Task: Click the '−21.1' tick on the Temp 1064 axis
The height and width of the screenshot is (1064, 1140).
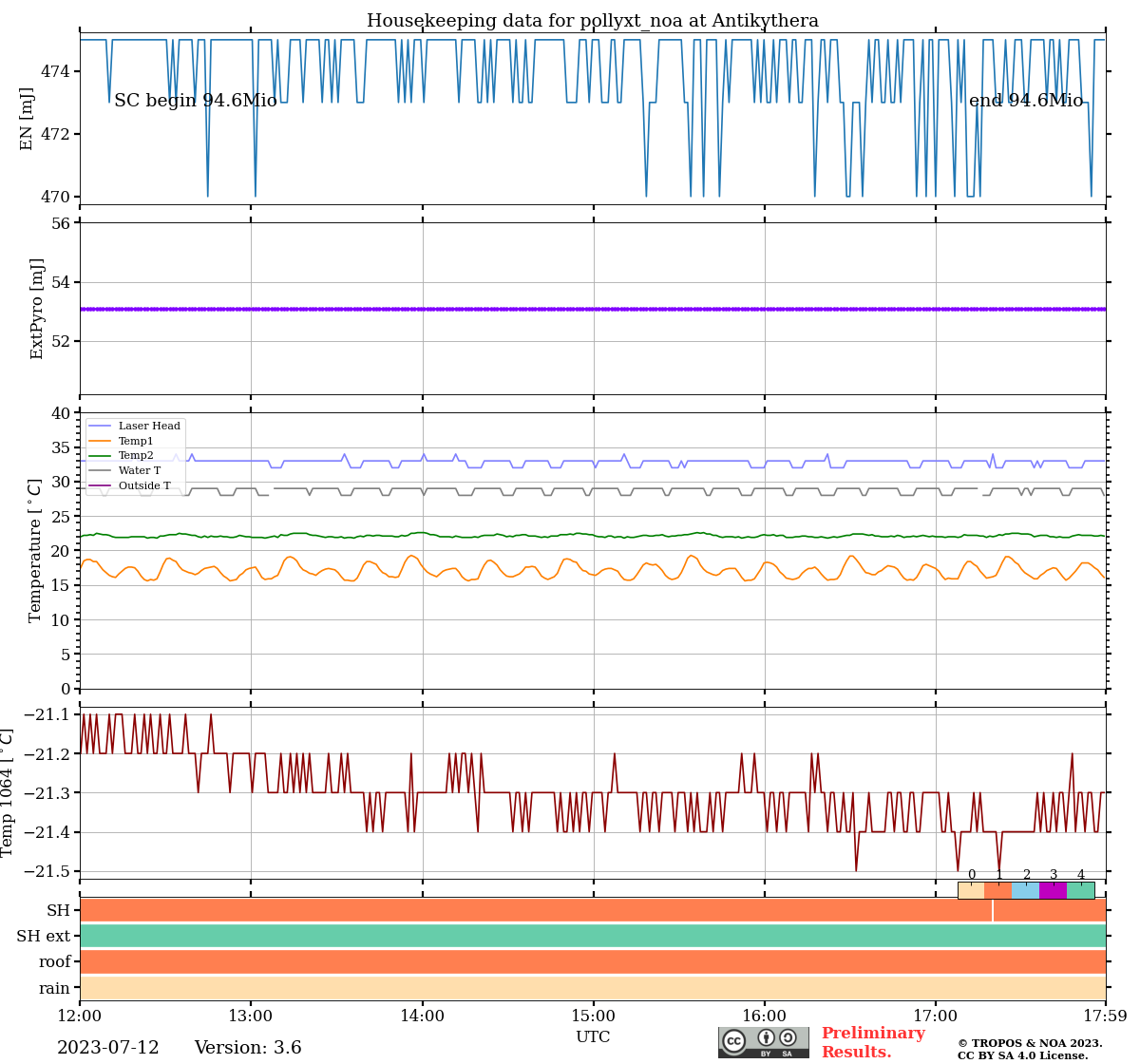Action: pos(47,714)
